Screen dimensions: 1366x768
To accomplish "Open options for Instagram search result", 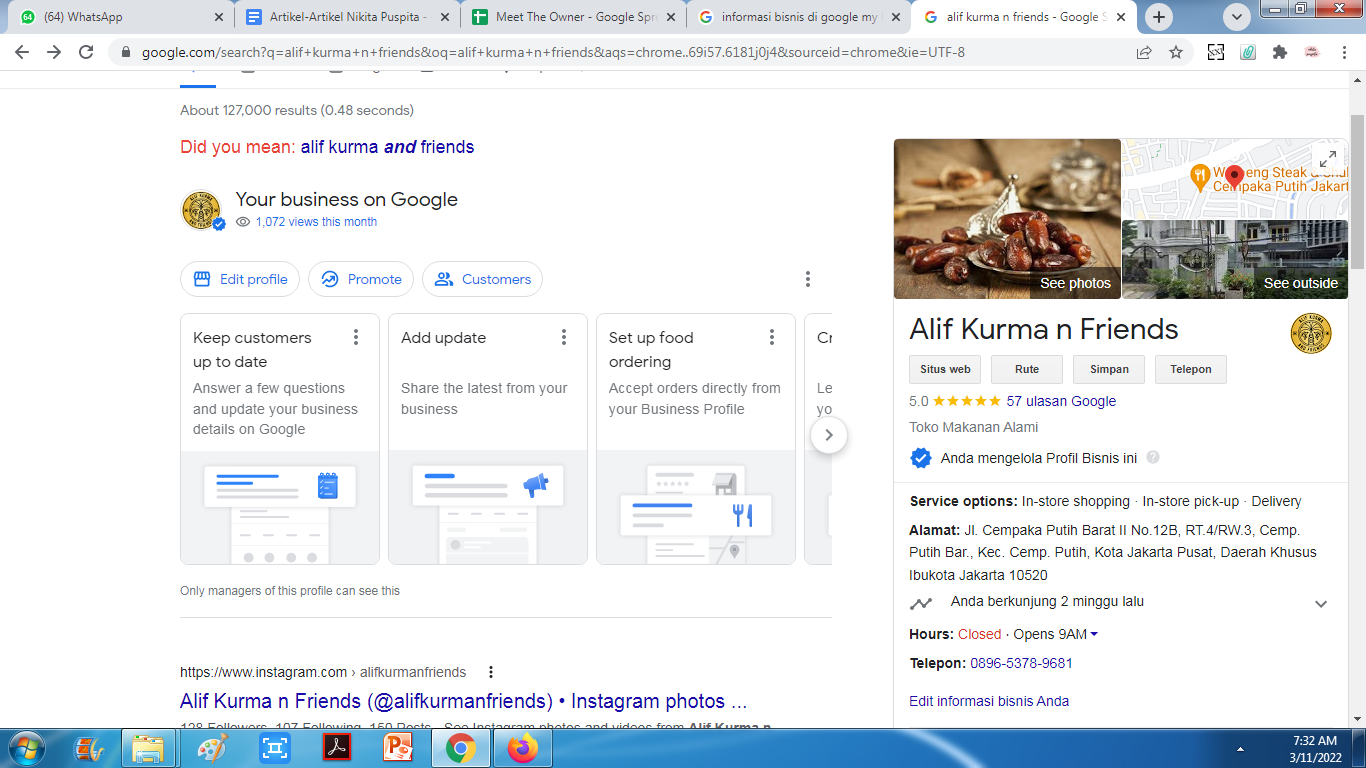I will 491,672.
